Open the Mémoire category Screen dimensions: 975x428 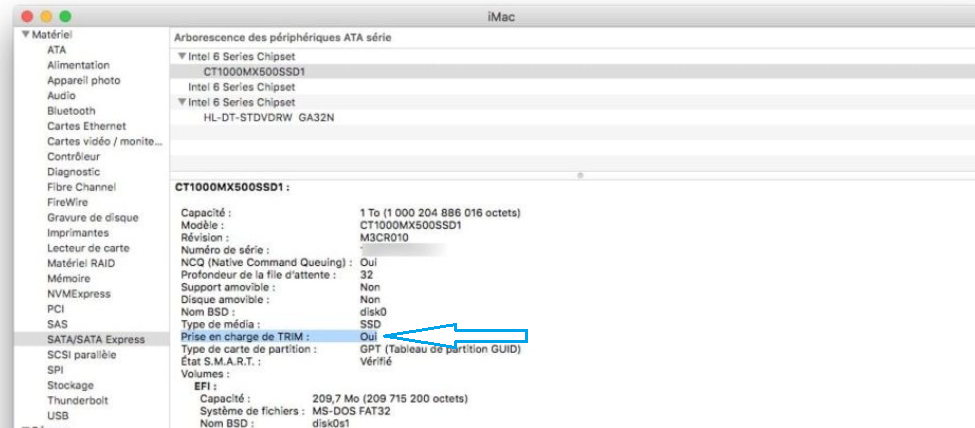68,279
